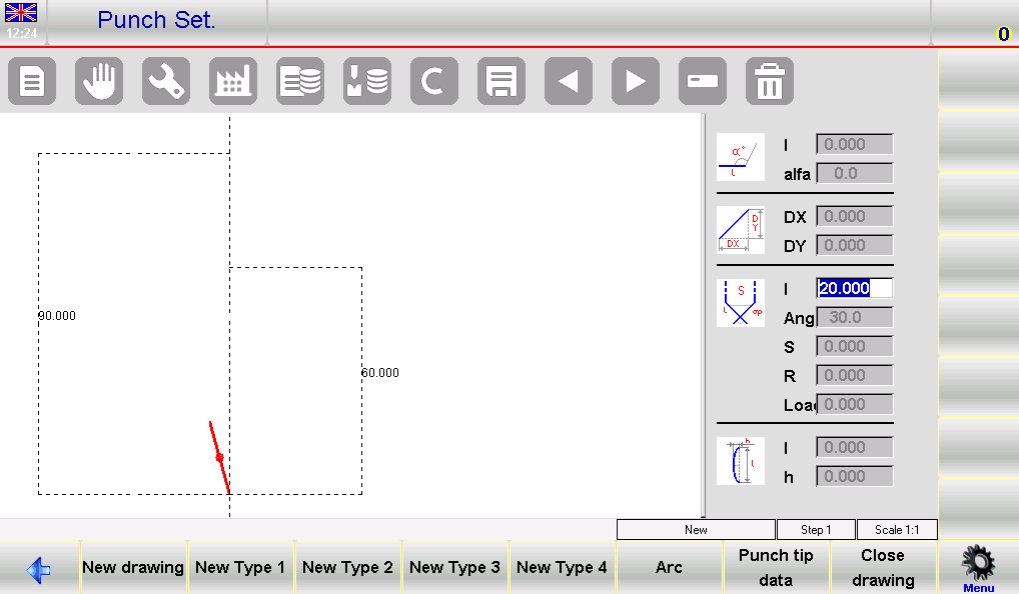
Task: Select the C clear icon on toolbar
Action: coord(433,81)
